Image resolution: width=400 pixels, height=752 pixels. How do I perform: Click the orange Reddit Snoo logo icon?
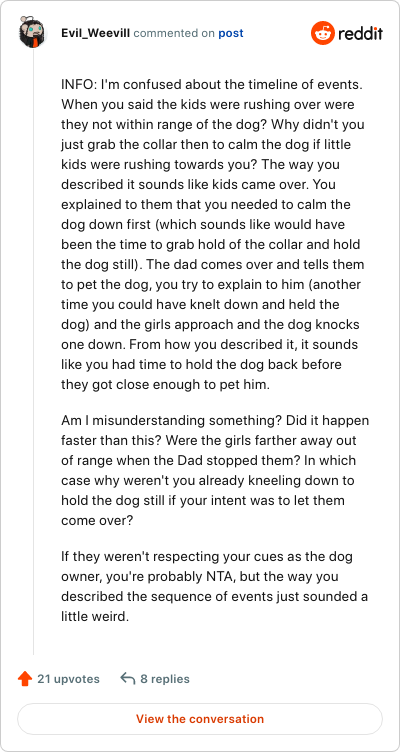pyautogui.click(x=322, y=33)
